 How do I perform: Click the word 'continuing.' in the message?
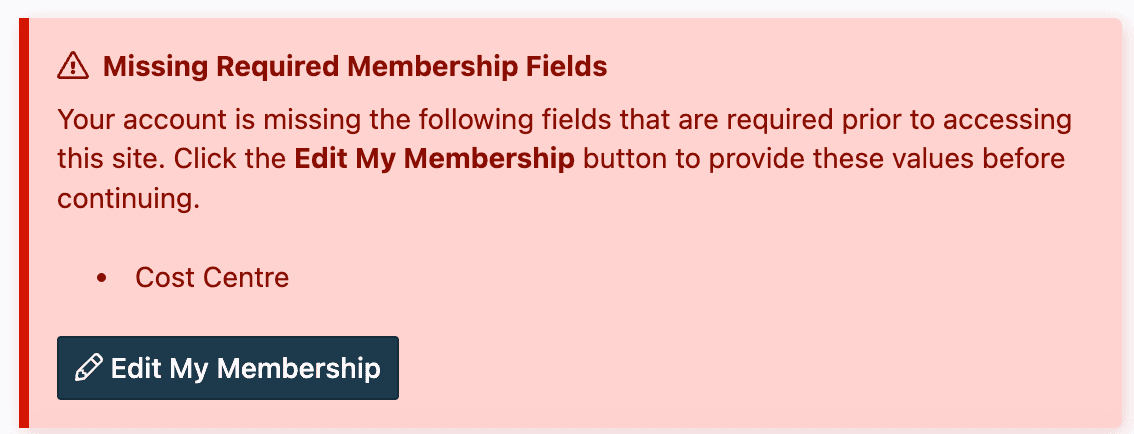coord(129,198)
